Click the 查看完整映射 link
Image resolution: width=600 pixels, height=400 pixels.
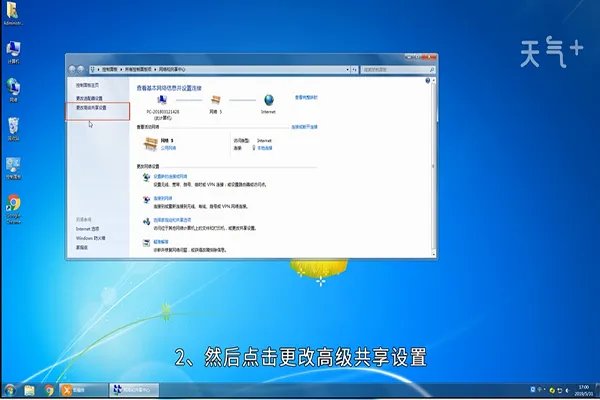306,98
